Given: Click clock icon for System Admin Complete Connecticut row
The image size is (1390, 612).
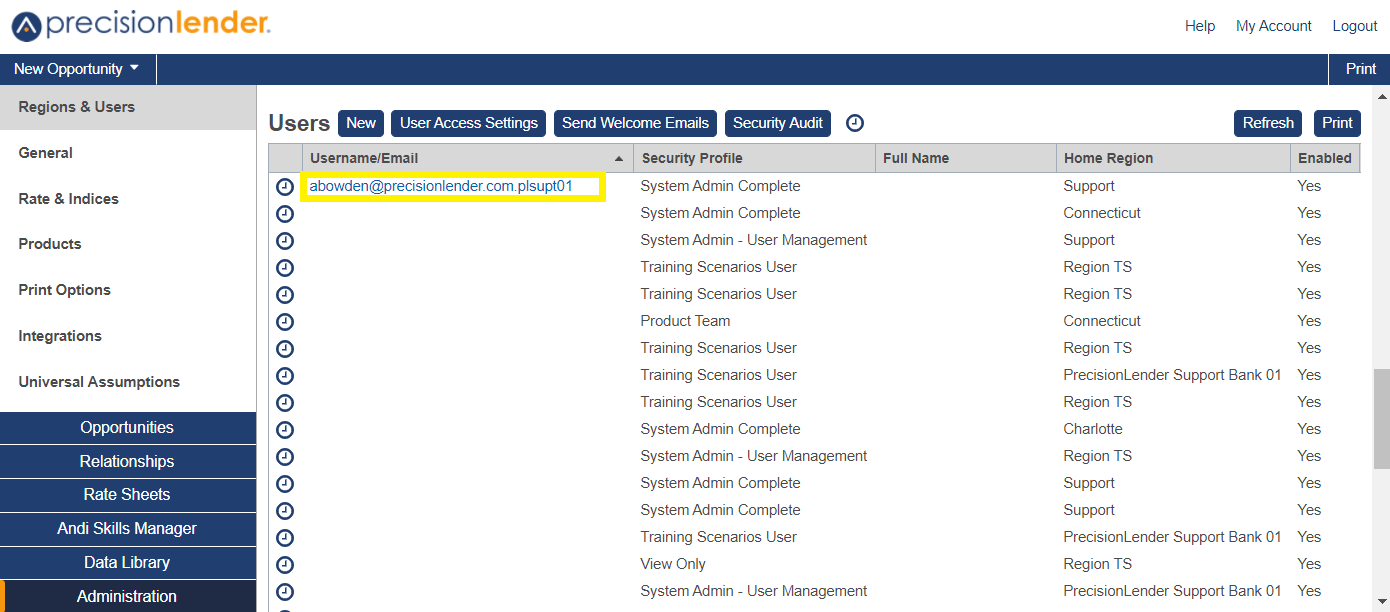Looking at the screenshot, I should (285, 214).
